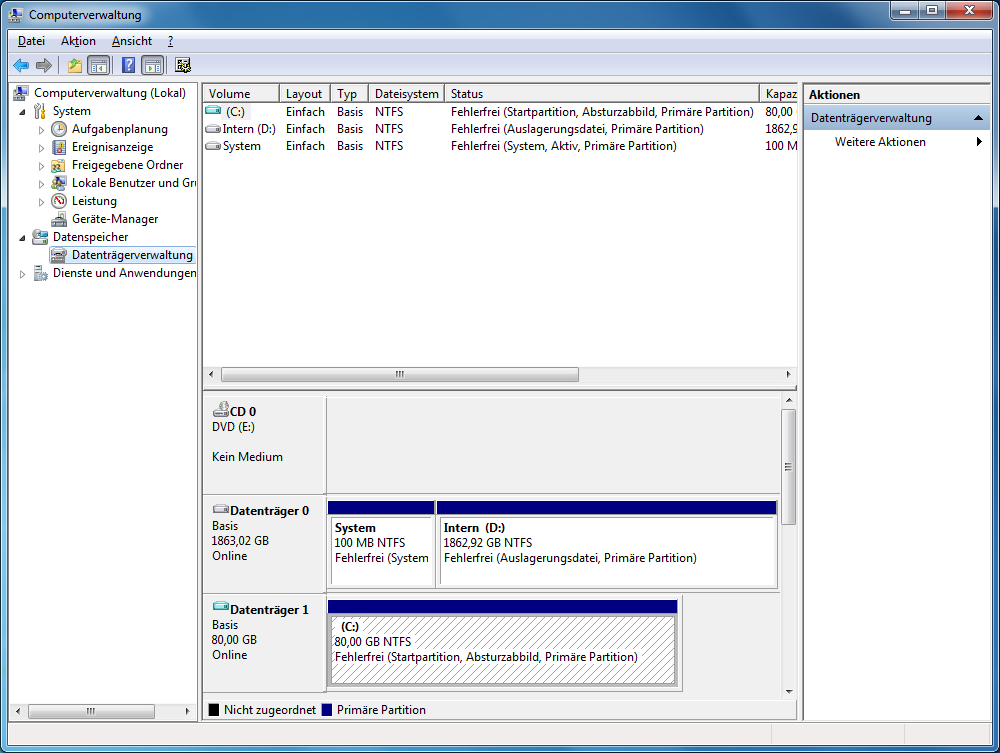Select the Ereignisanzeige tree item label
This screenshot has height=753, width=1000.
click(112, 147)
